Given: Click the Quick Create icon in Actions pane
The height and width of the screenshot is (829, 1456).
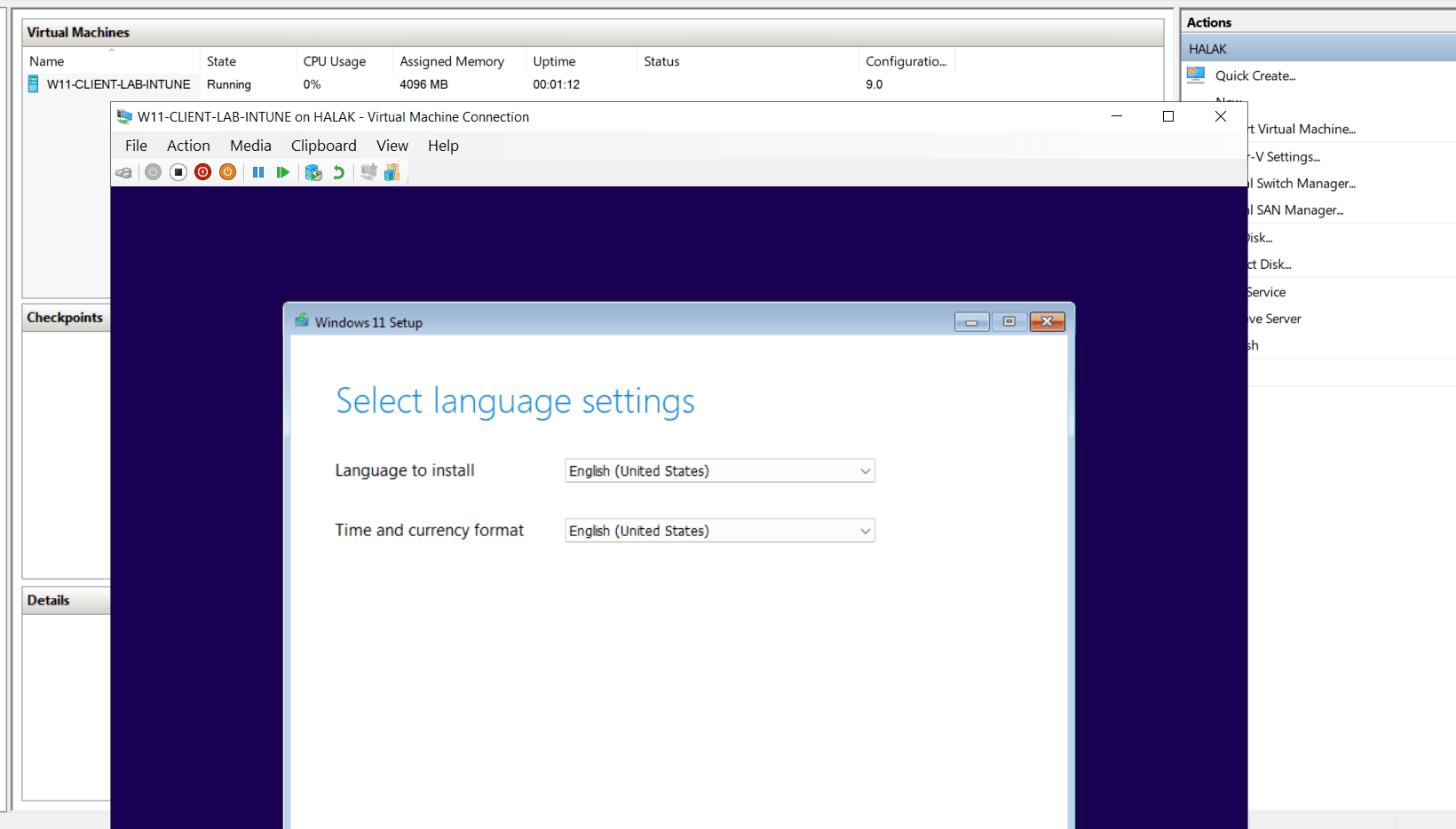Looking at the screenshot, I should 1195,75.
